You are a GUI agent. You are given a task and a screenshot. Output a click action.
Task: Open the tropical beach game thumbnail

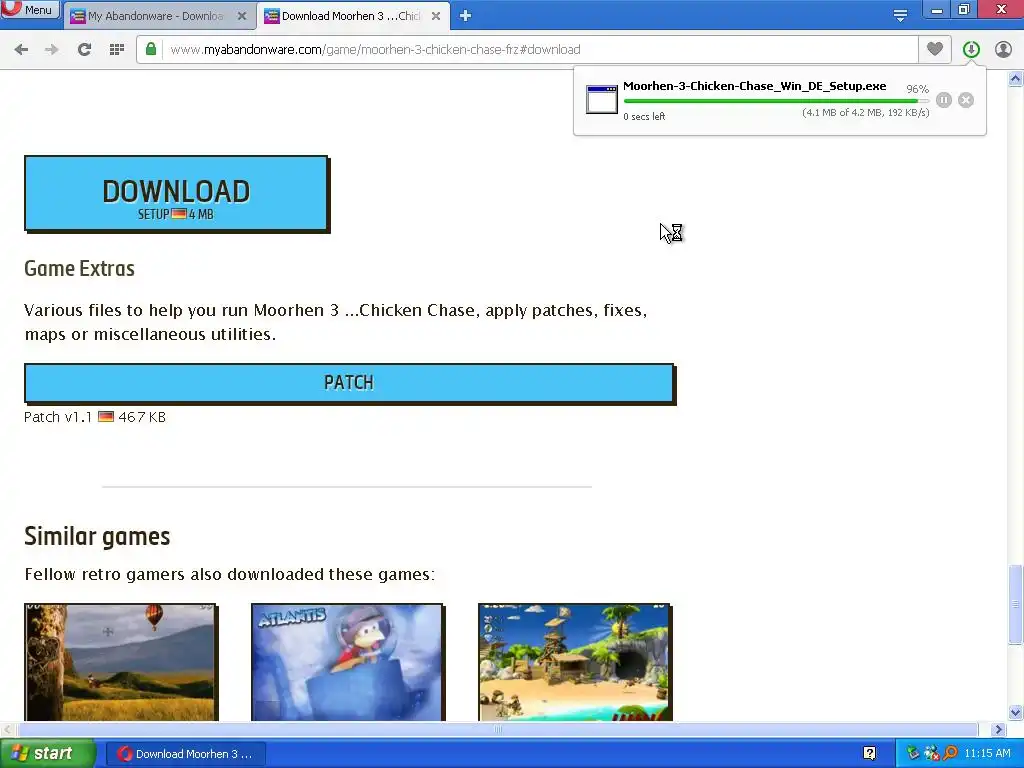point(575,662)
